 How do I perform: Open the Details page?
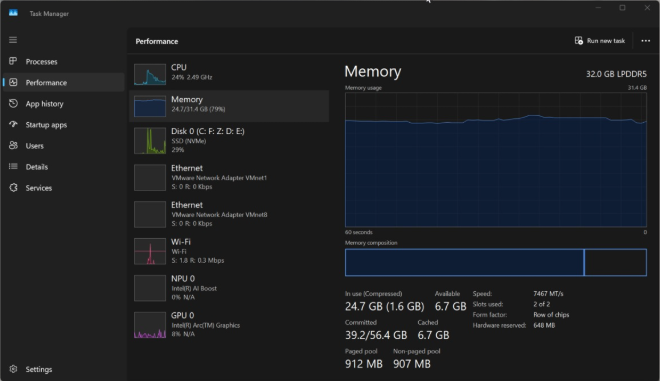tap(64, 167)
